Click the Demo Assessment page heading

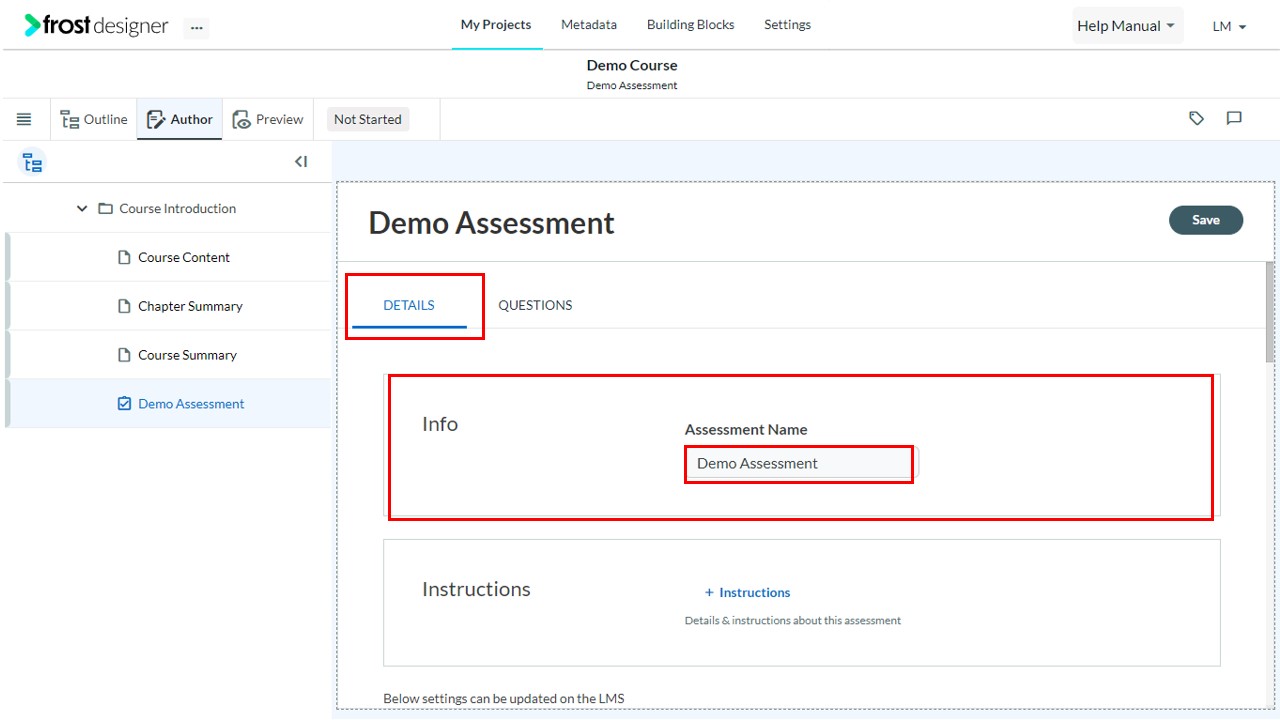pos(491,222)
